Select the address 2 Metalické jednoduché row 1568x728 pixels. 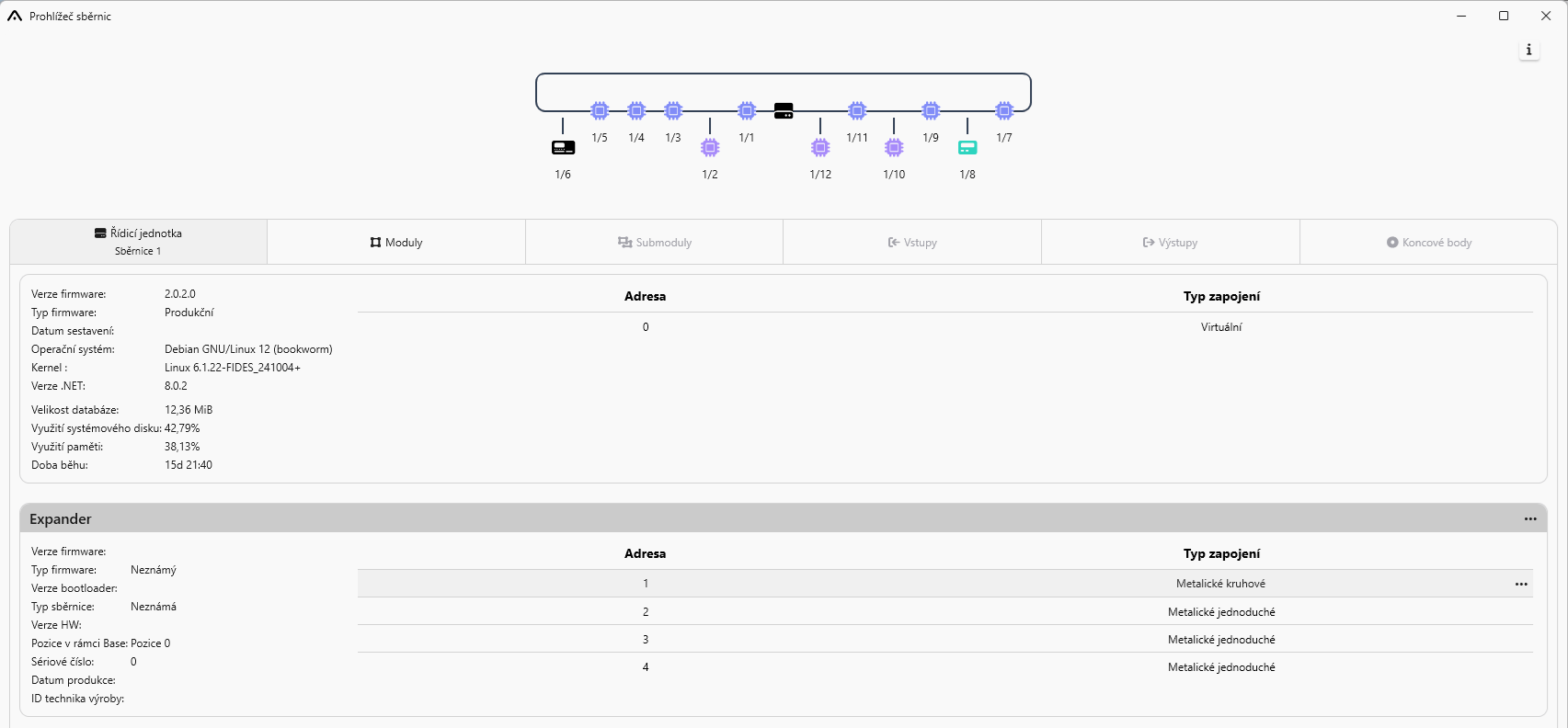tap(944, 612)
